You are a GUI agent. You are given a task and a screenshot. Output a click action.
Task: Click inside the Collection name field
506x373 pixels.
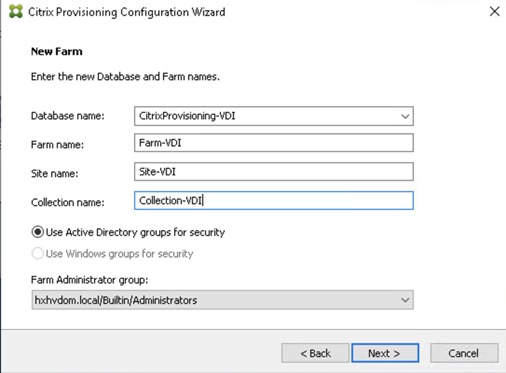[274, 201]
